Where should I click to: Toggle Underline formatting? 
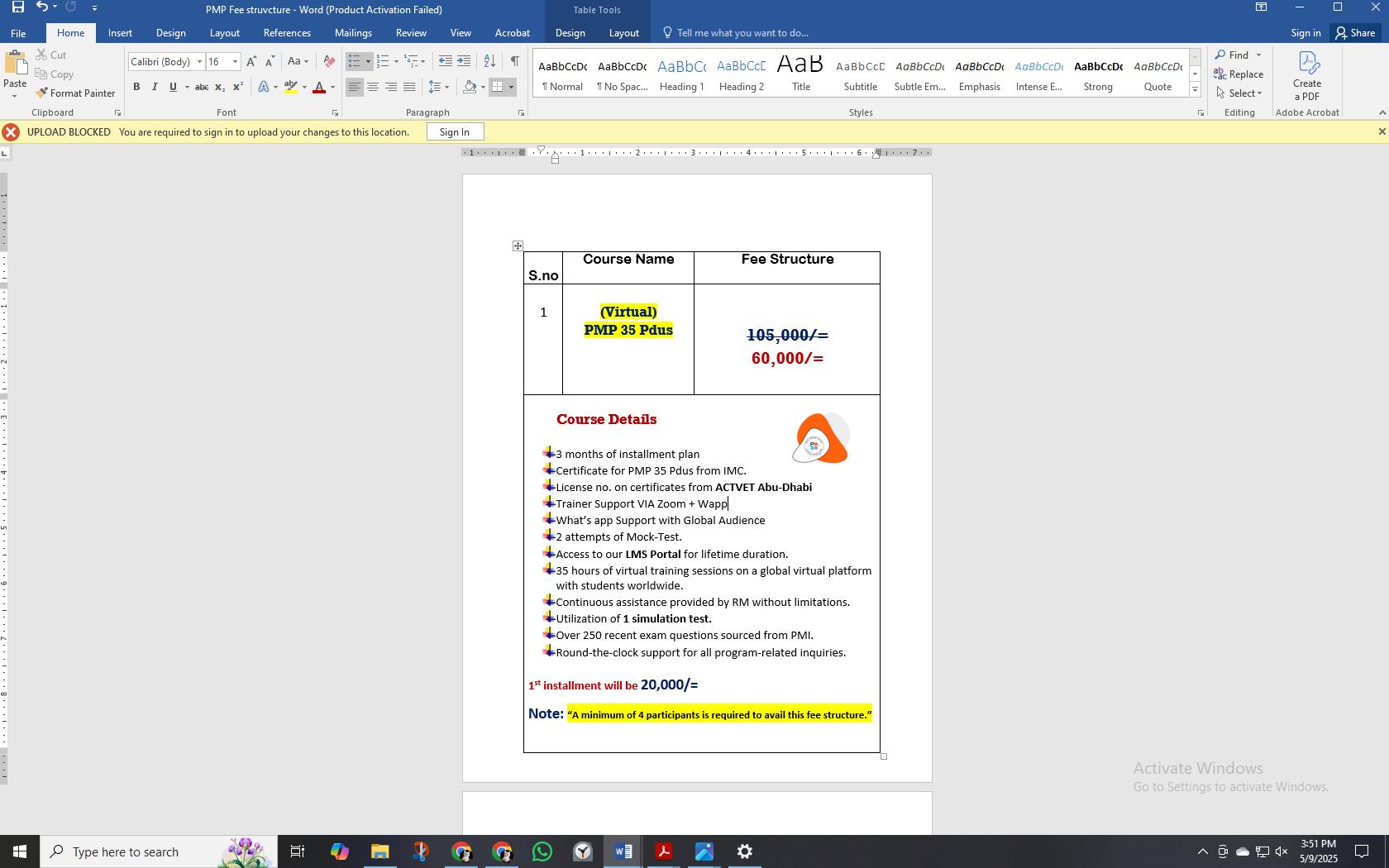point(173,87)
